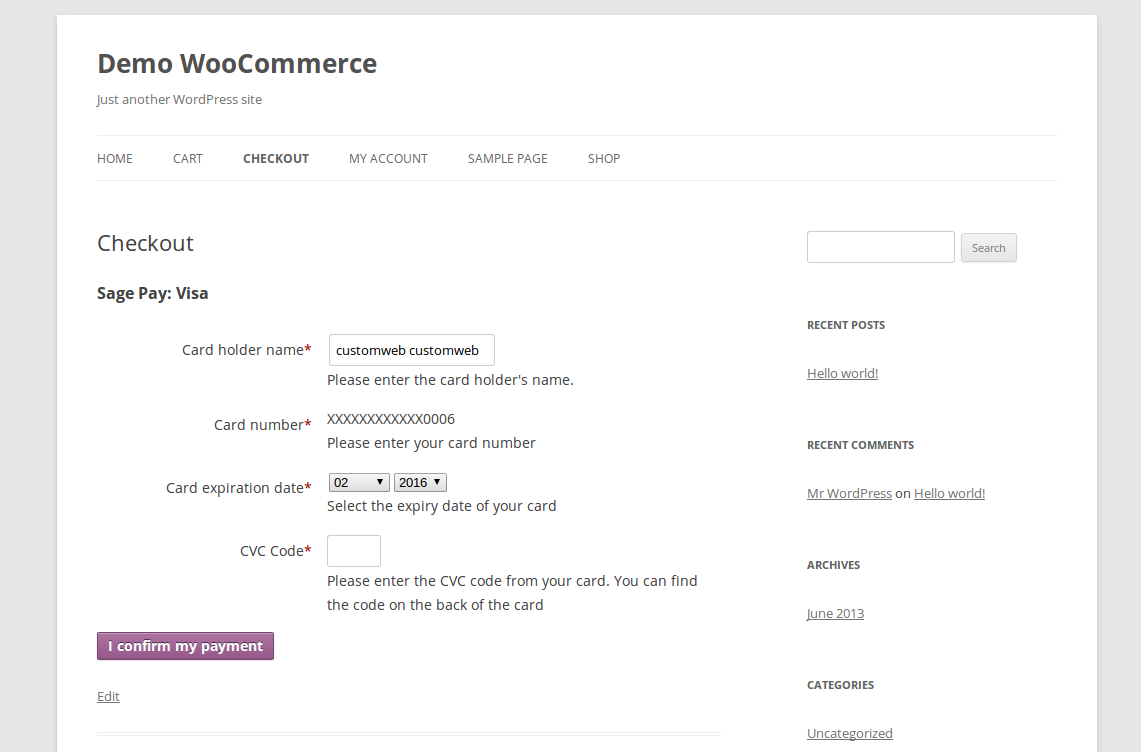Select the Uncategorized category link

(x=849, y=733)
